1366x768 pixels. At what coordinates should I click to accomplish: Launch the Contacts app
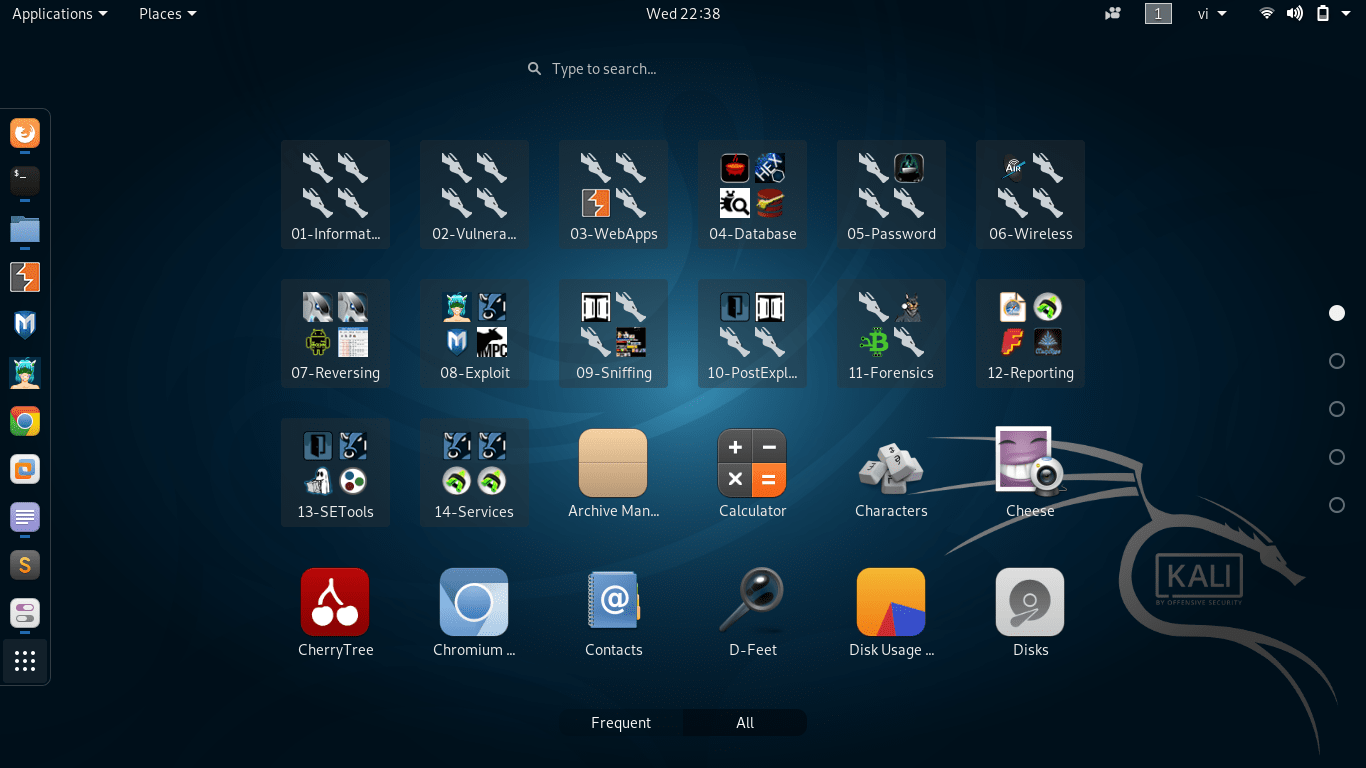coord(613,611)
